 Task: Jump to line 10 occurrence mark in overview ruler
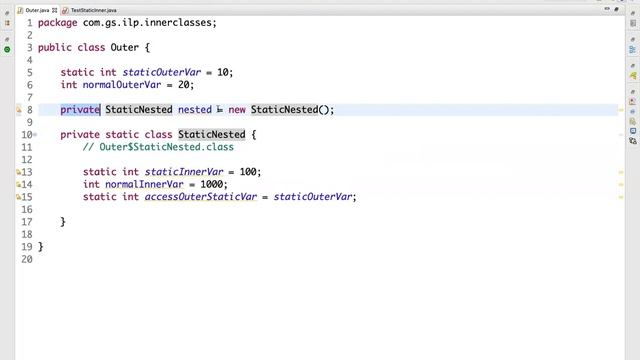pyautogui.click(x=621, y=134)
